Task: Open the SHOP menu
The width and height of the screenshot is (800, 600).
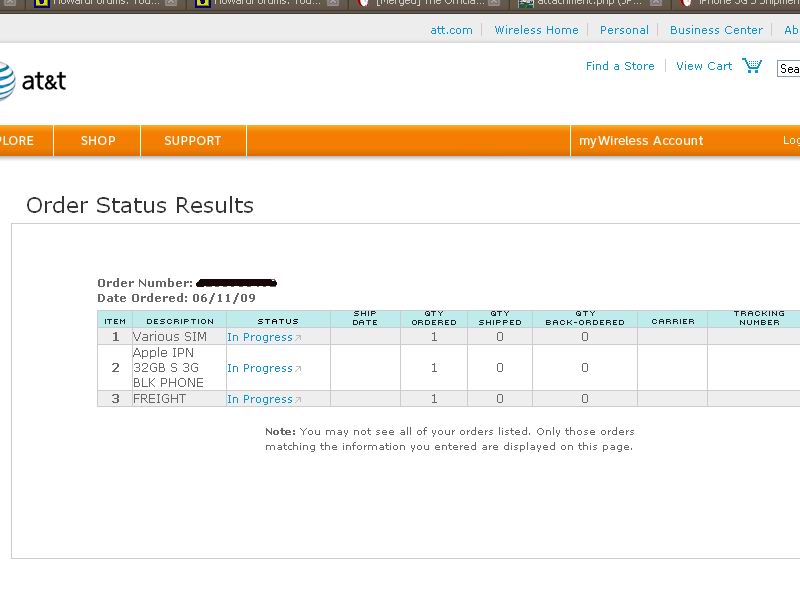Action: coord(97,141)
